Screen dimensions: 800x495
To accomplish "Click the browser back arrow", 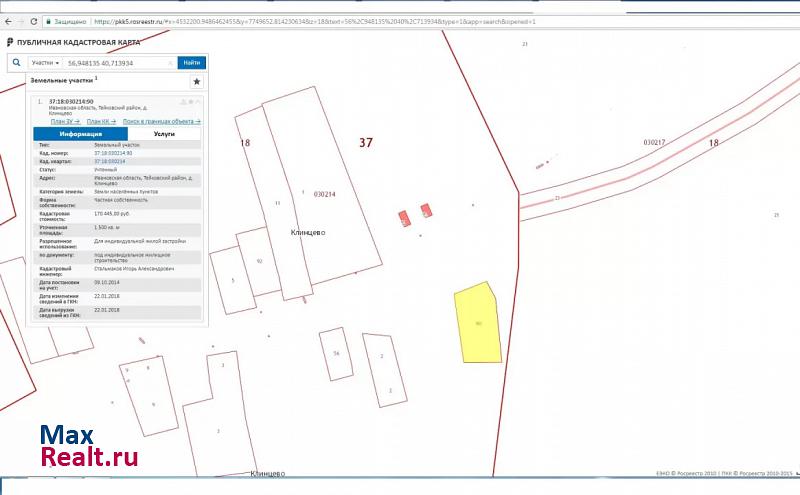I will pos(7,21).
